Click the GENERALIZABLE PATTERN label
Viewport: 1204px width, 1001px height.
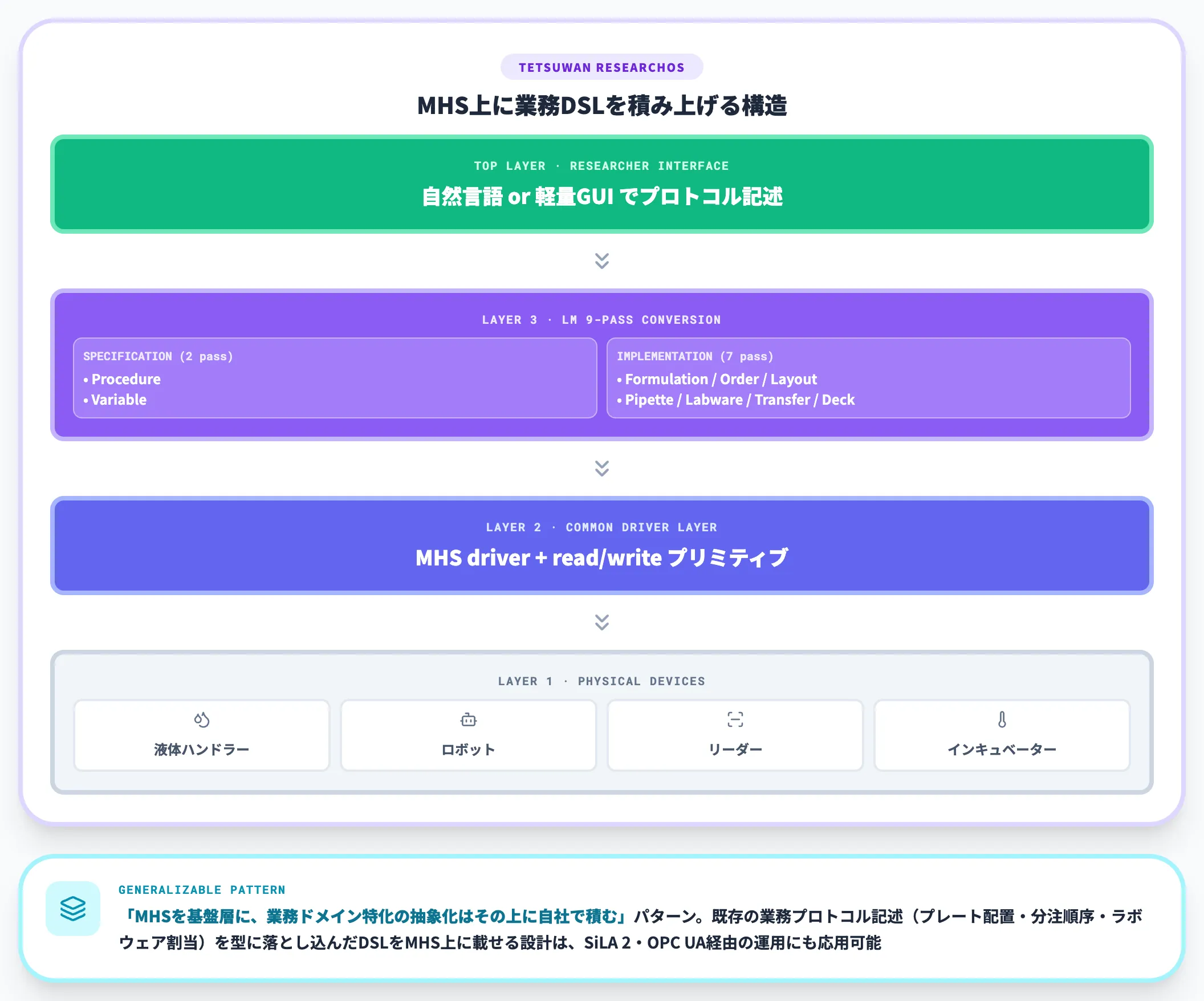coord(202,890)
